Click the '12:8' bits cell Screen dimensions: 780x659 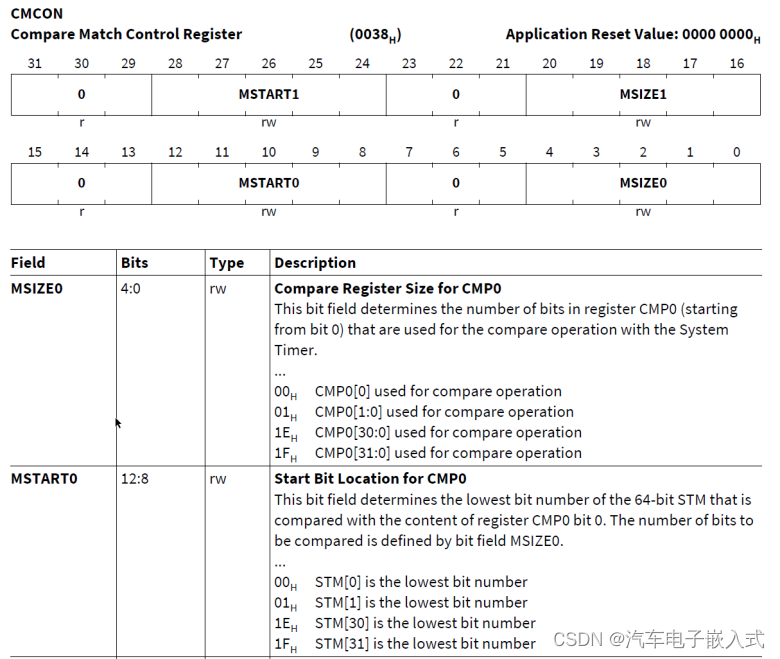click(x=135, y=478)
